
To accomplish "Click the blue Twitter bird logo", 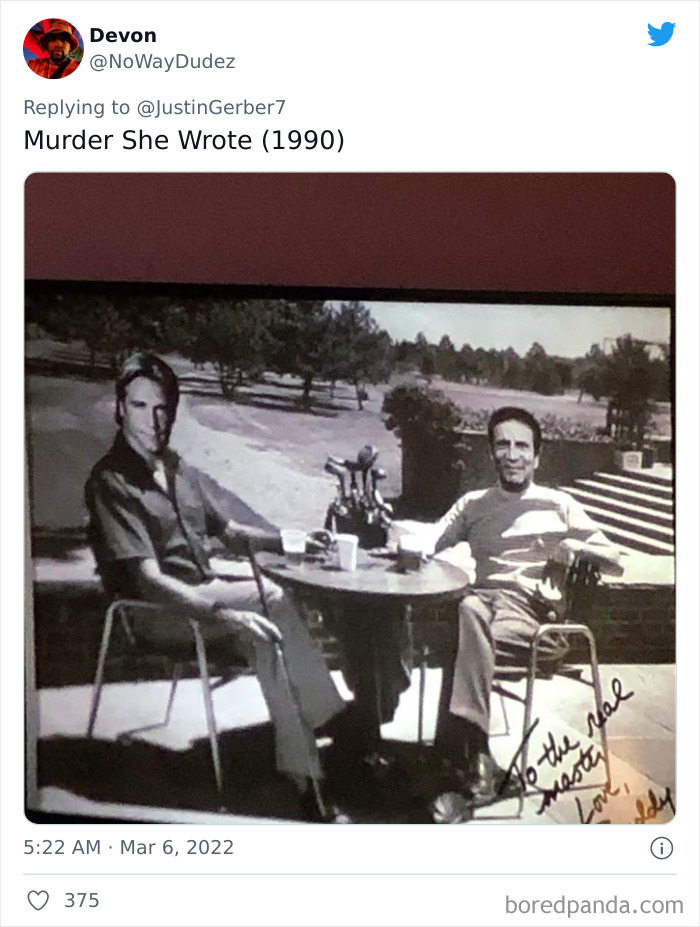I will coord(661,34).
